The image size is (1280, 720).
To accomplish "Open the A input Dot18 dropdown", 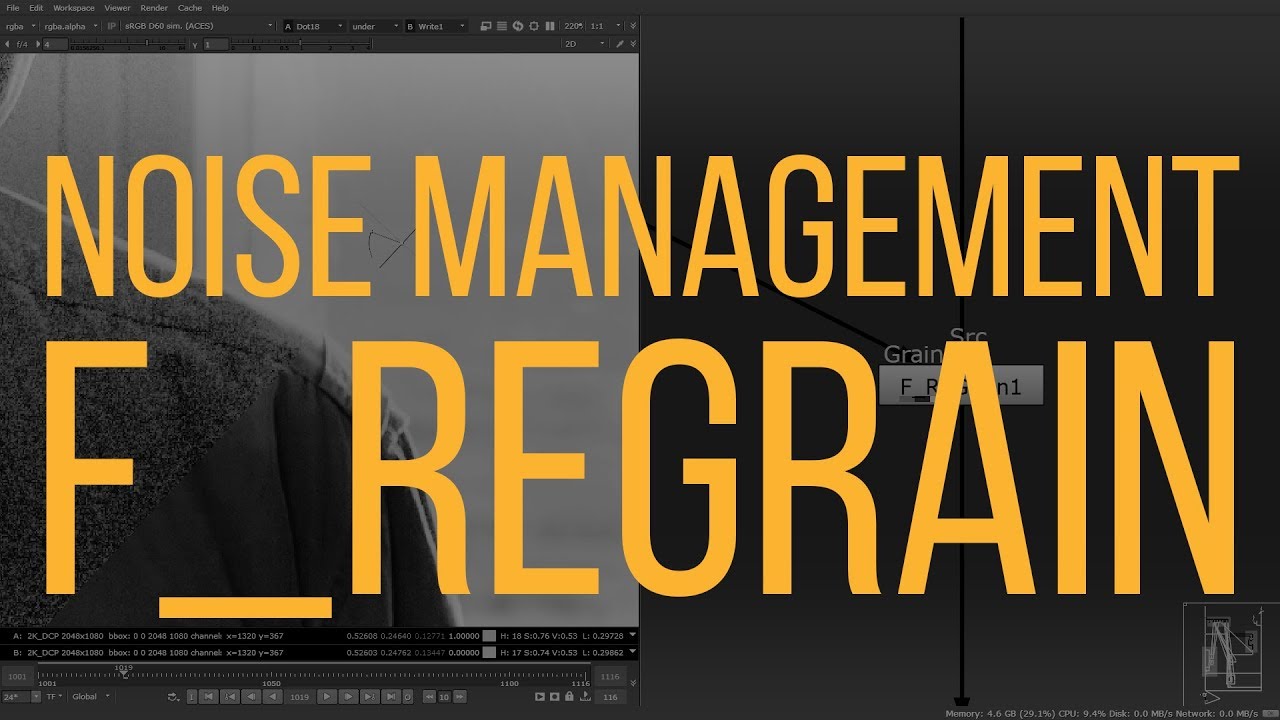I will 315,26.
